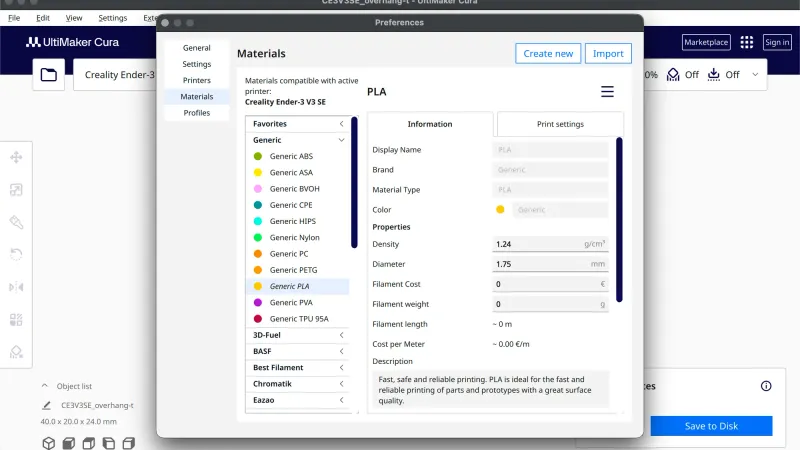Click the adhesion icon next to Off
This screenshot has width=800, height=450.
(x=713, y=74)
